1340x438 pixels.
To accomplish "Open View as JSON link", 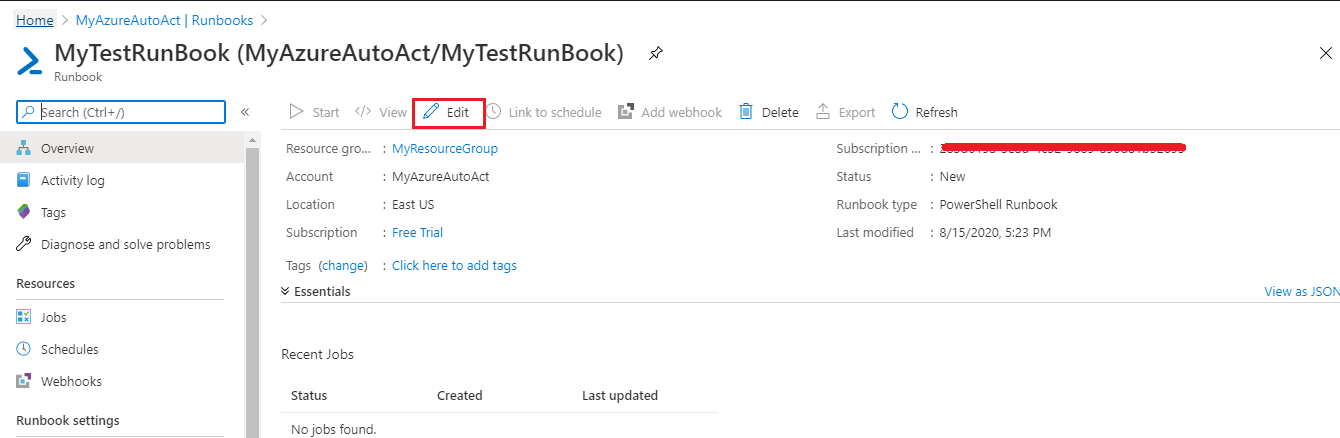I will 1301,292.
